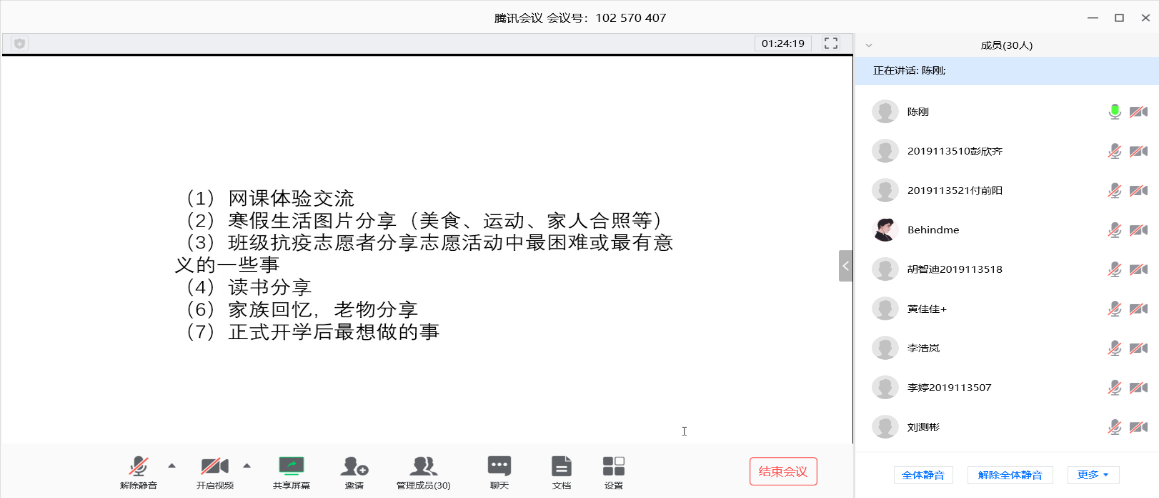Click the 01:24:19 meeting timer
The height and width of the screenshot is (498, 1159).
784,44
